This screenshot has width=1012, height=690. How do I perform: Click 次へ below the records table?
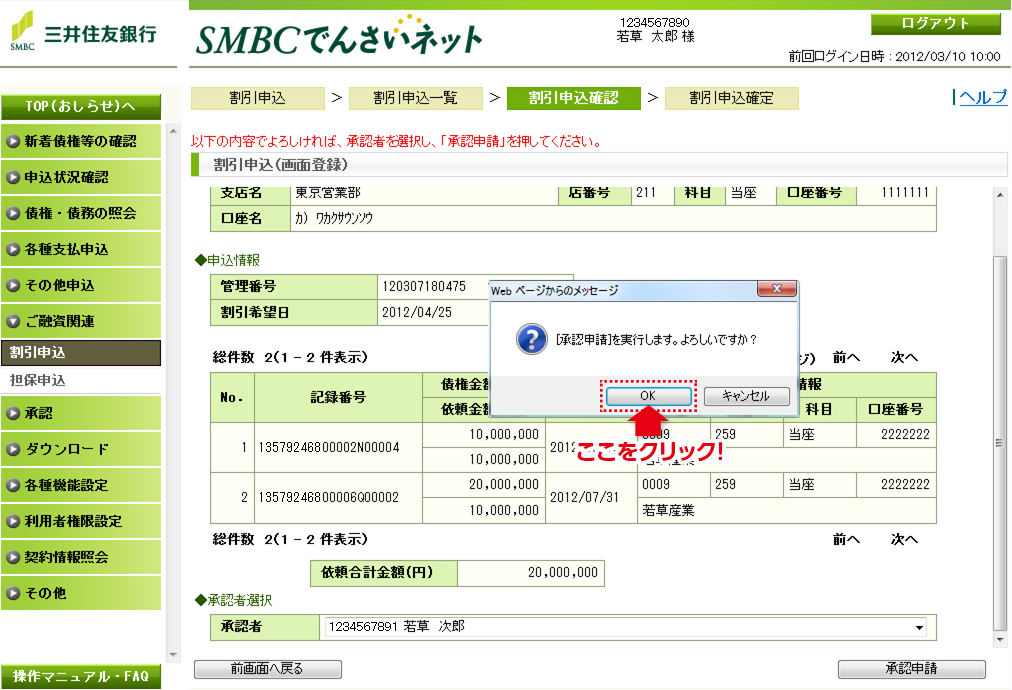click(904, 540)
